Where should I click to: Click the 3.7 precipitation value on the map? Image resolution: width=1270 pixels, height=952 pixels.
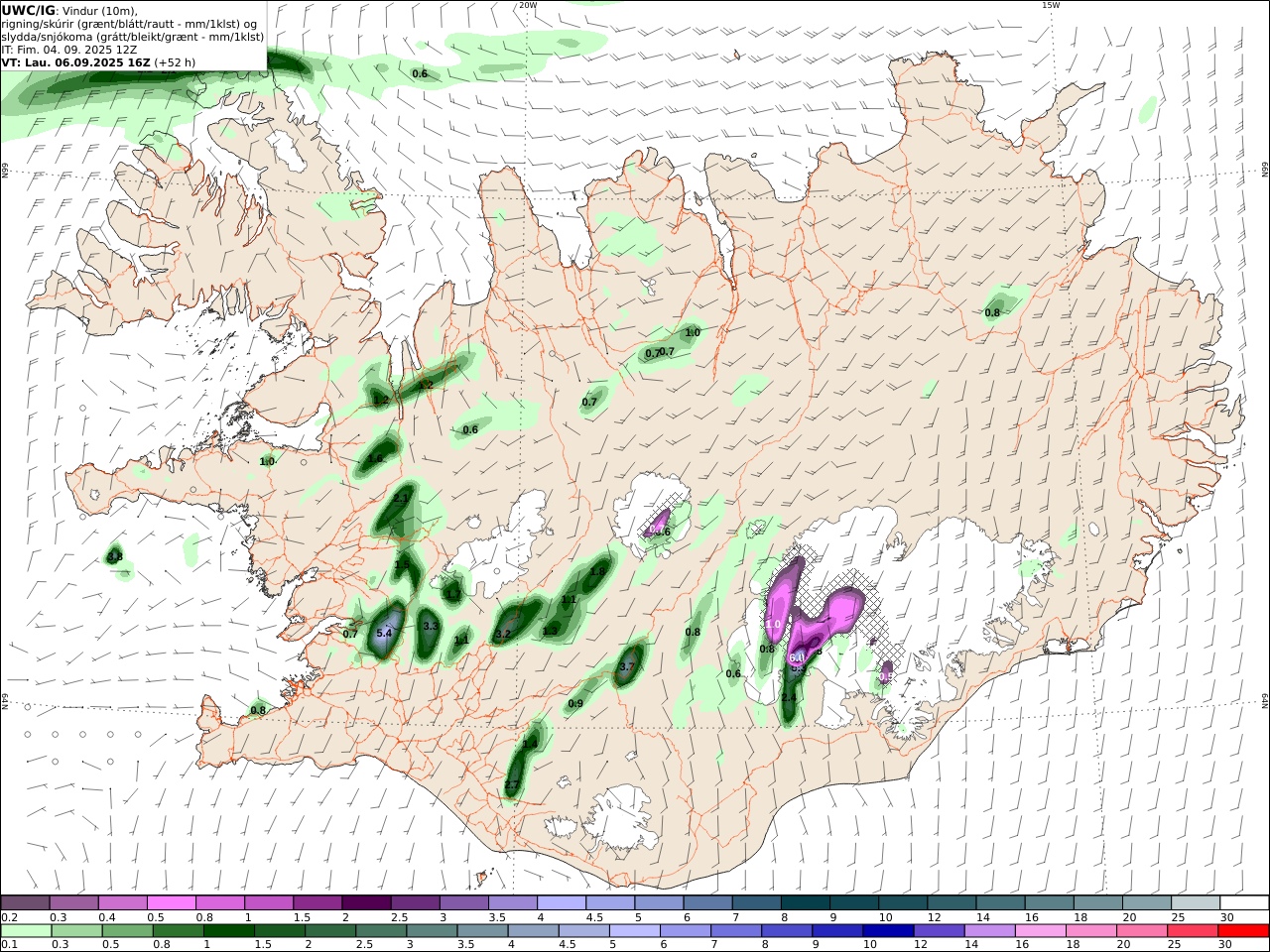[x=627, y=667]
